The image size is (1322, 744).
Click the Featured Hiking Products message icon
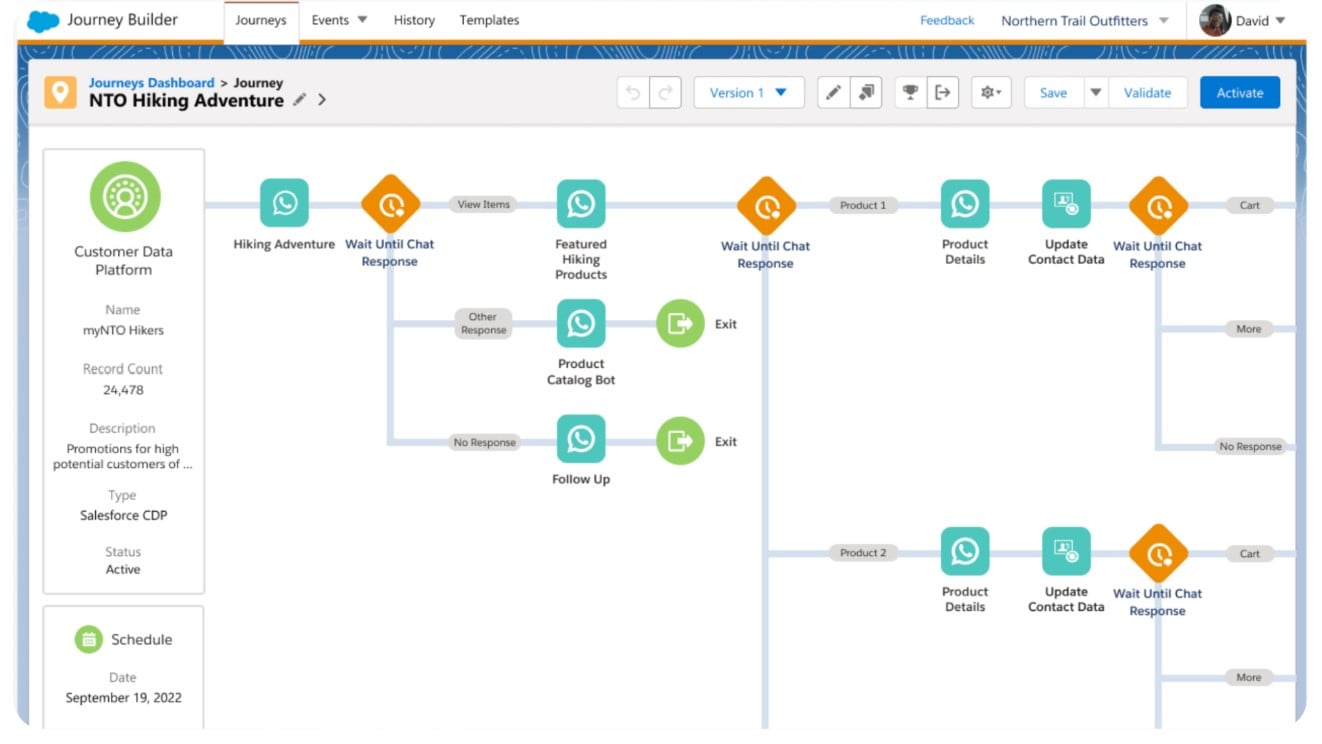[x=581, y=204]
